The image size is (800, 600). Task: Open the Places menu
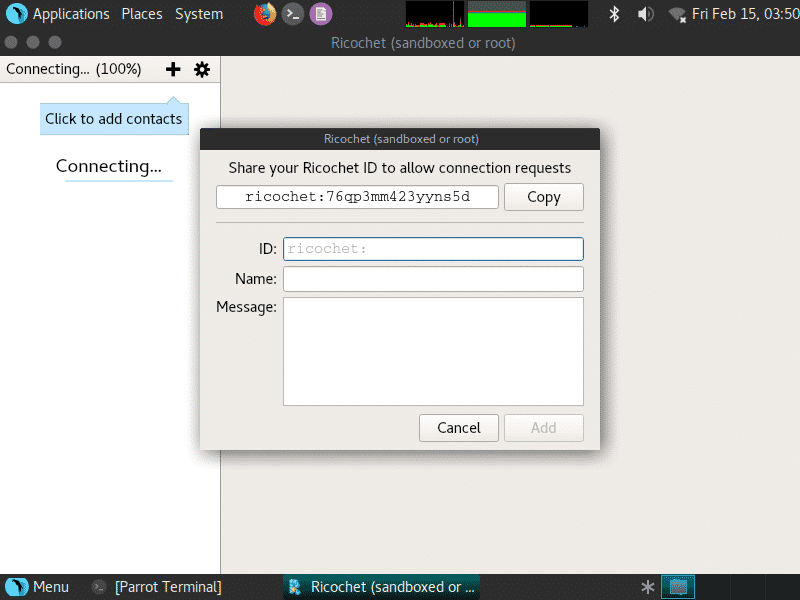pyautogui.click(x=142, y=14)
